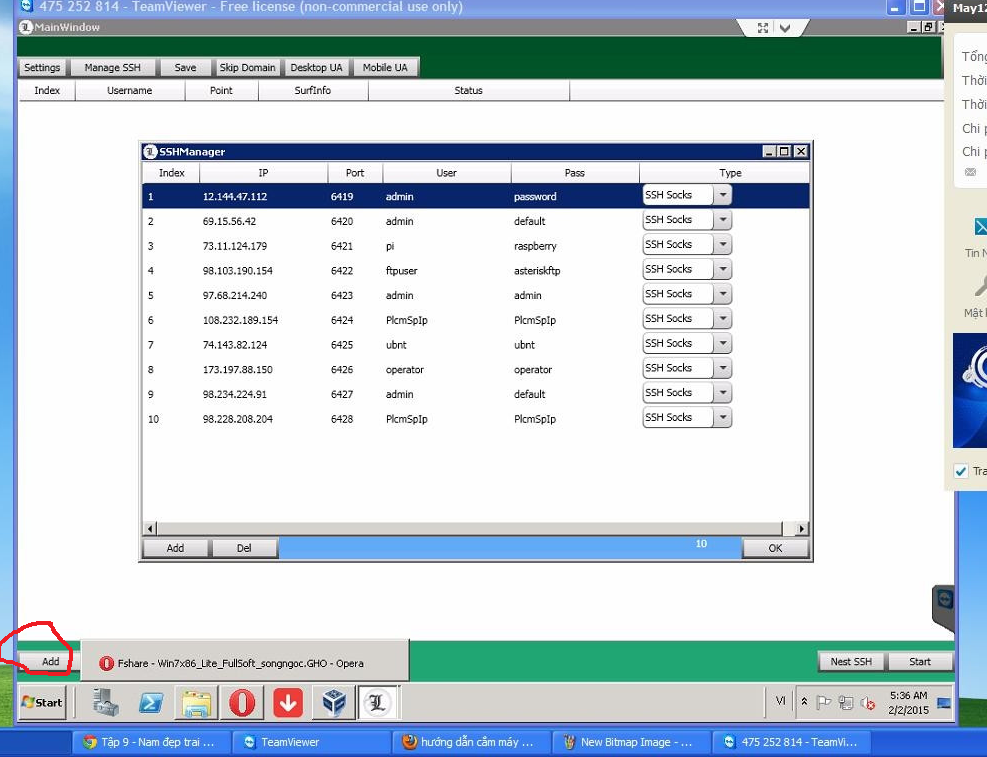
Task: Click the Skip Domain button
Action: click(247, 67)
